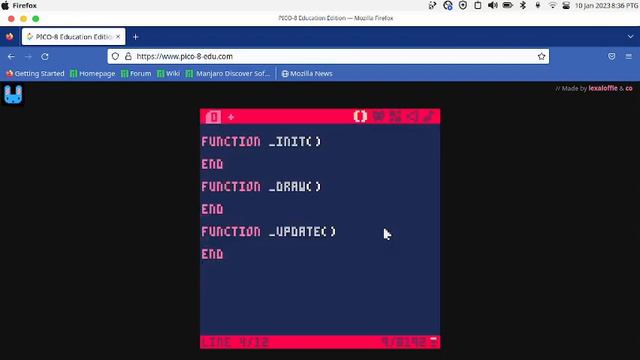Open the Getting Started bookmark
This screenshot has height=360, width=640.
coord(35,73)
